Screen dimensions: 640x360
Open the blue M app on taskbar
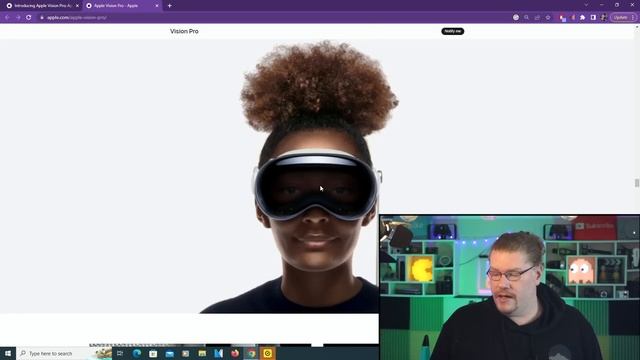(219, 353)
